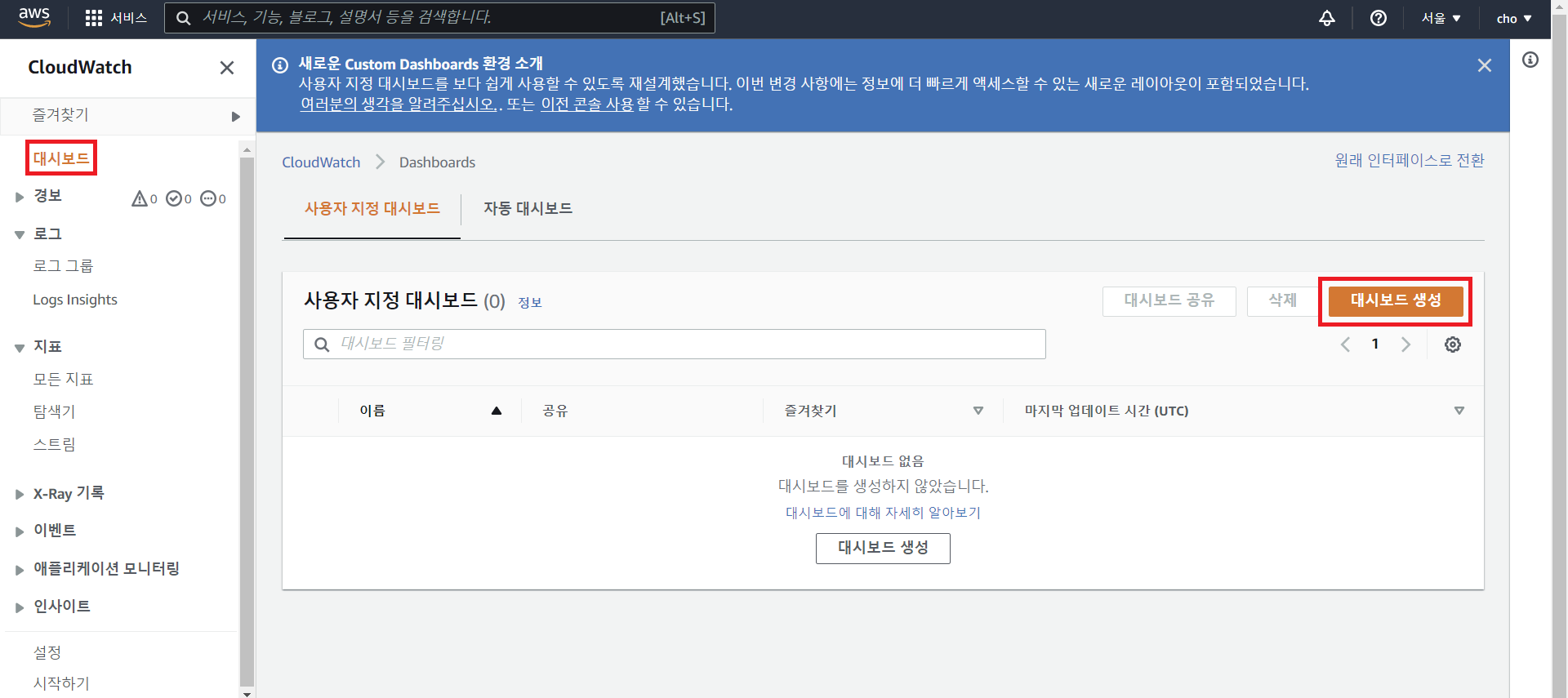Collapse the 지표 metrics section
Image resolution: width=1568 pixels, height=698 pixels.
click(19, 348)
